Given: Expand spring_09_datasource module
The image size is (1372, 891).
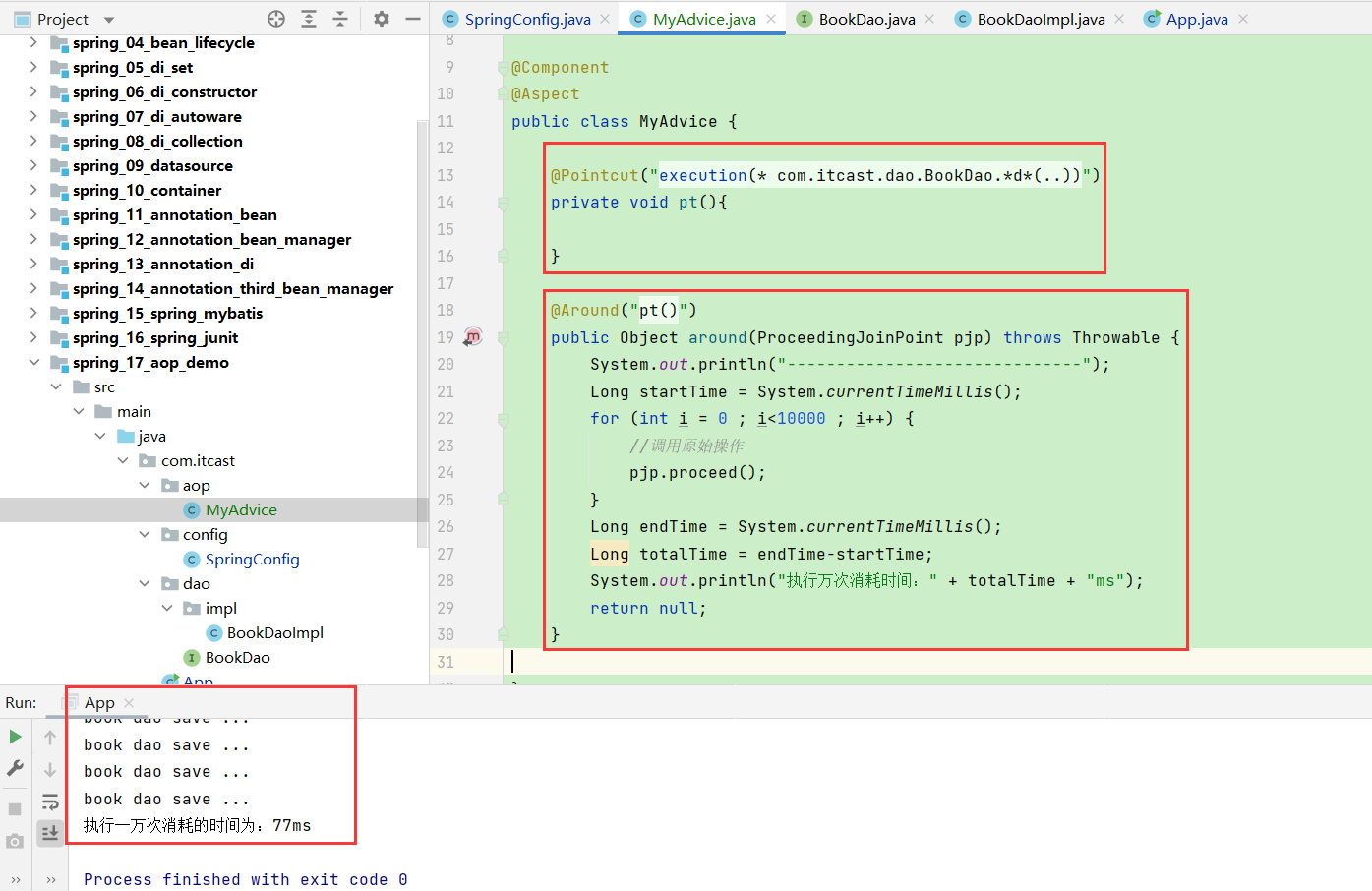Looking at the screenshot, I should point(33,165).
